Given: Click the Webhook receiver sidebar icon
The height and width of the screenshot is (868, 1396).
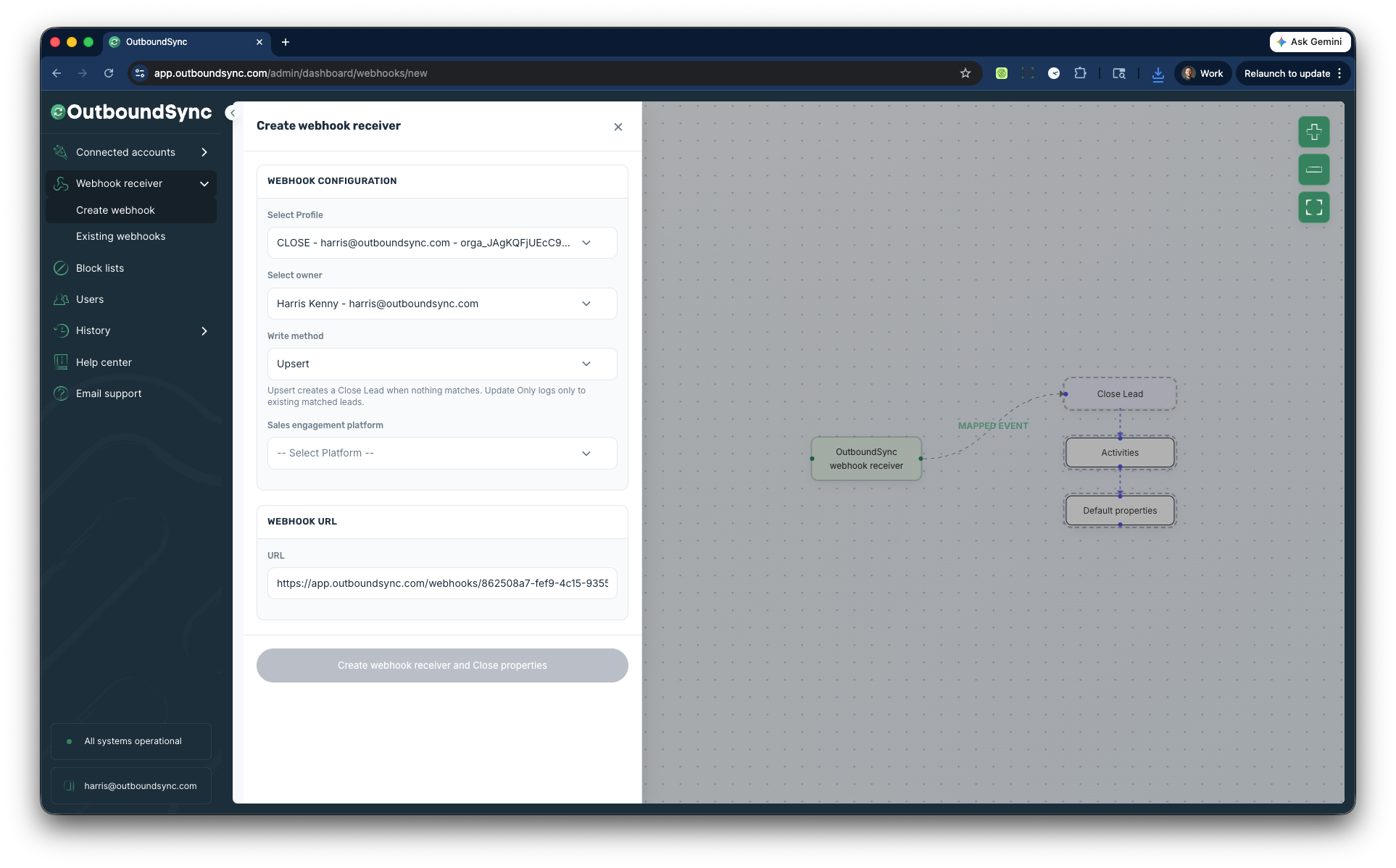Looking at the screenshot, I should click(x=61, y=183).
